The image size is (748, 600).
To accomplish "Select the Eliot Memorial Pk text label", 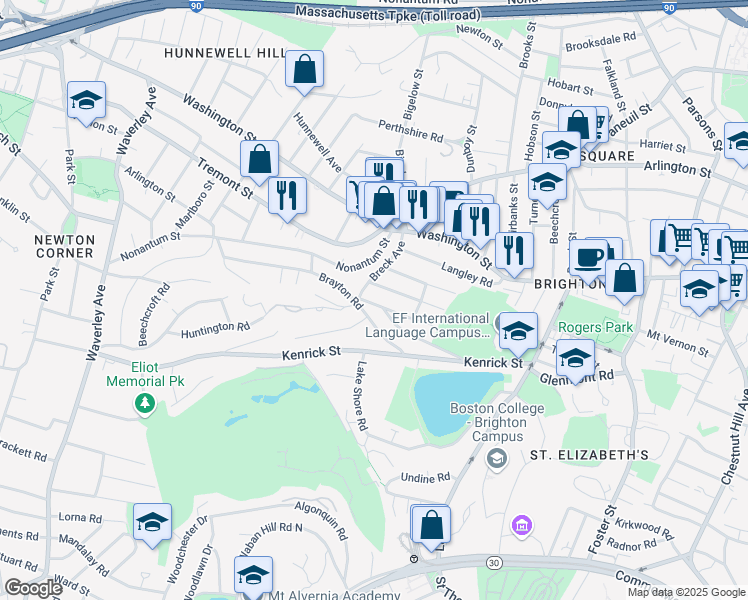I will (x=145, y=374).
